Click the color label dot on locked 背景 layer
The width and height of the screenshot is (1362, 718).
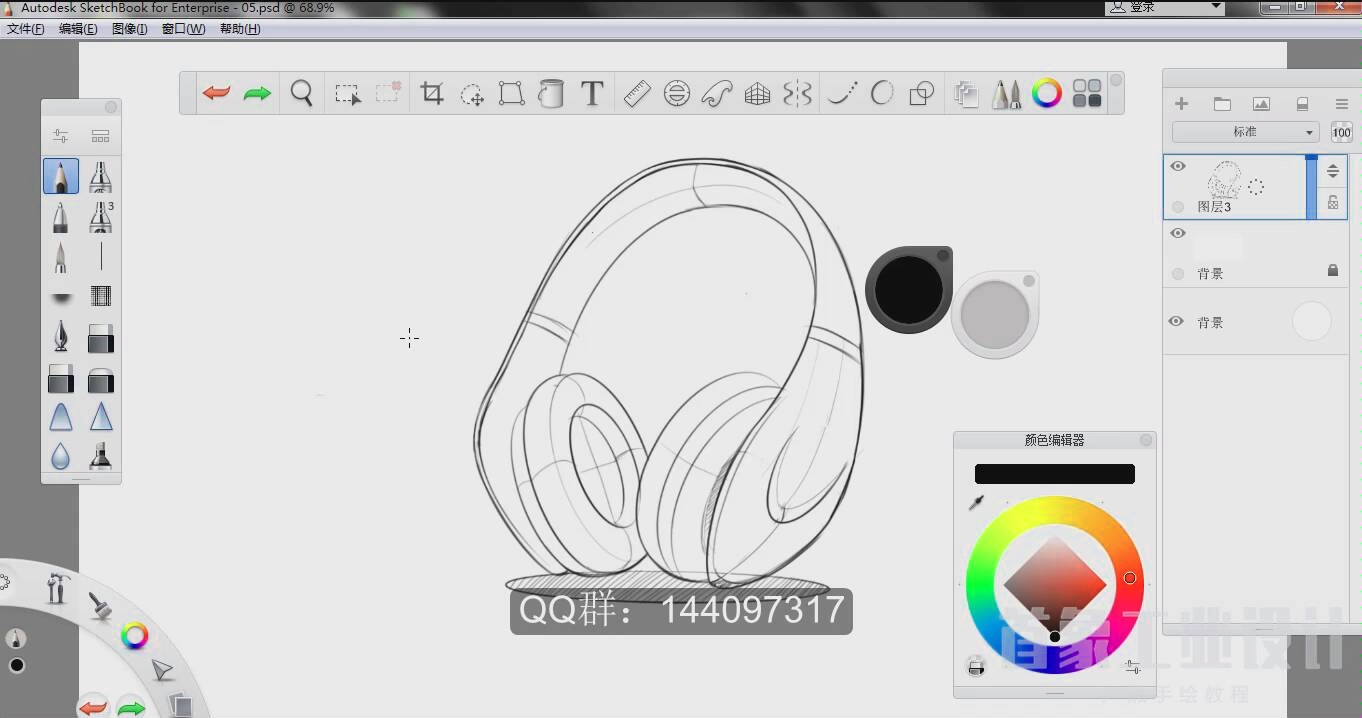coord(1178,274)
